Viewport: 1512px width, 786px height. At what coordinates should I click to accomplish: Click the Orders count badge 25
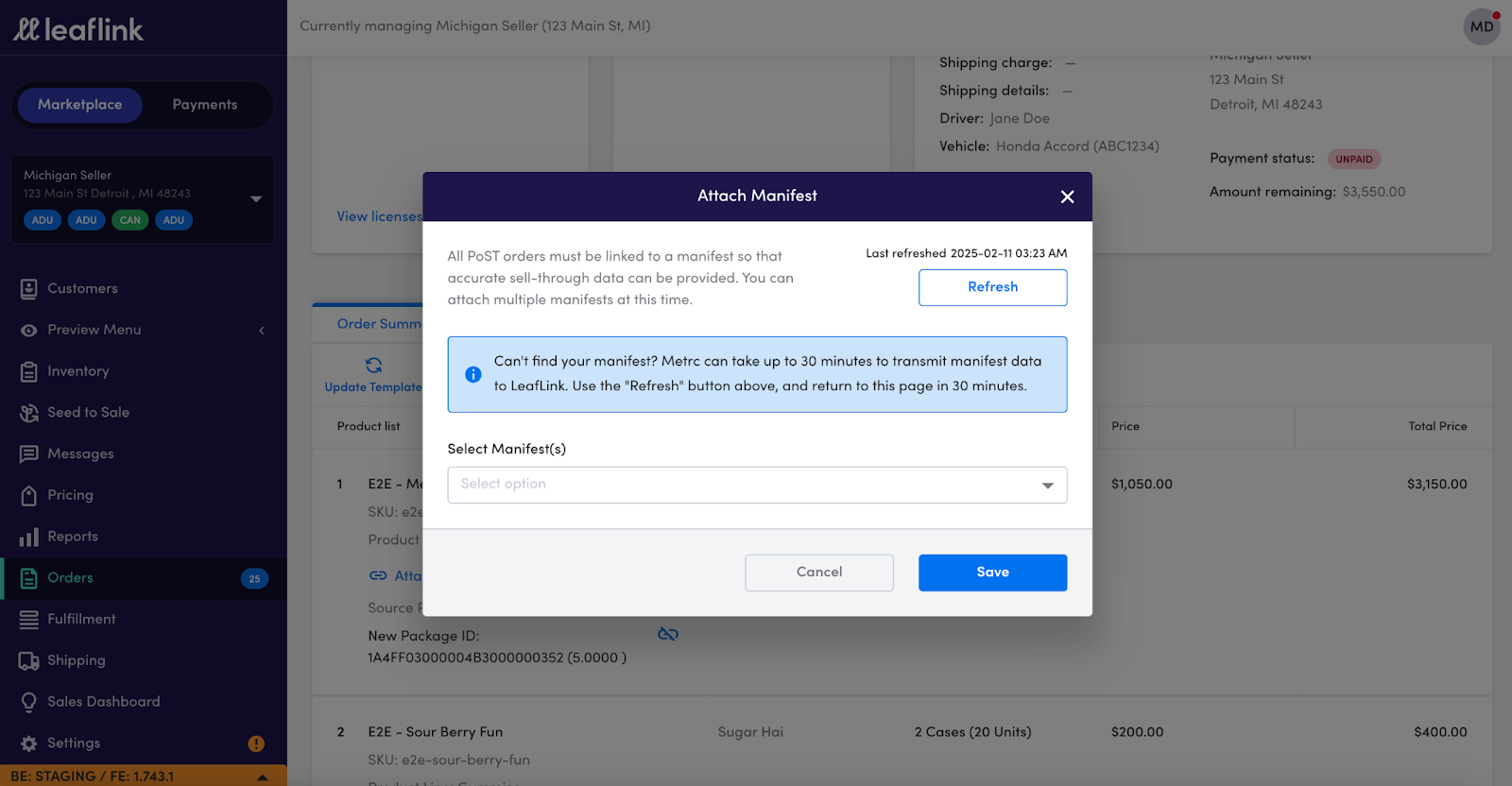tap(254, 578)
